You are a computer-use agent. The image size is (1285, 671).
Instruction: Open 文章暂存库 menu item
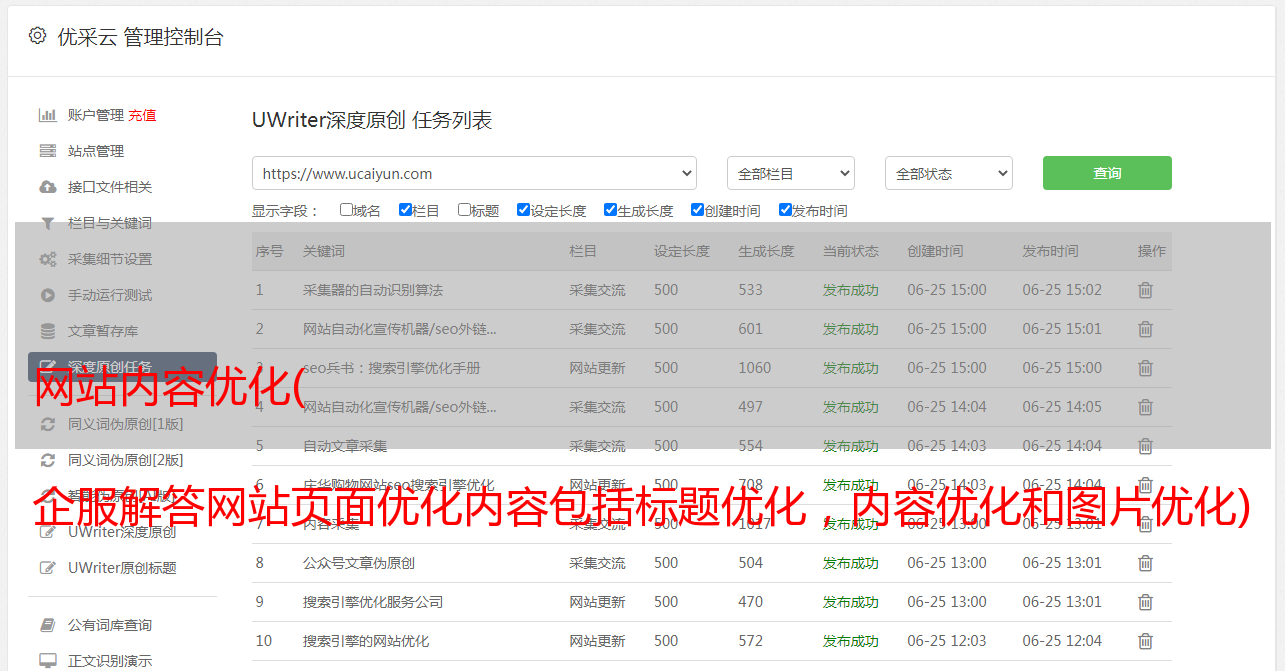pos(103,331)
